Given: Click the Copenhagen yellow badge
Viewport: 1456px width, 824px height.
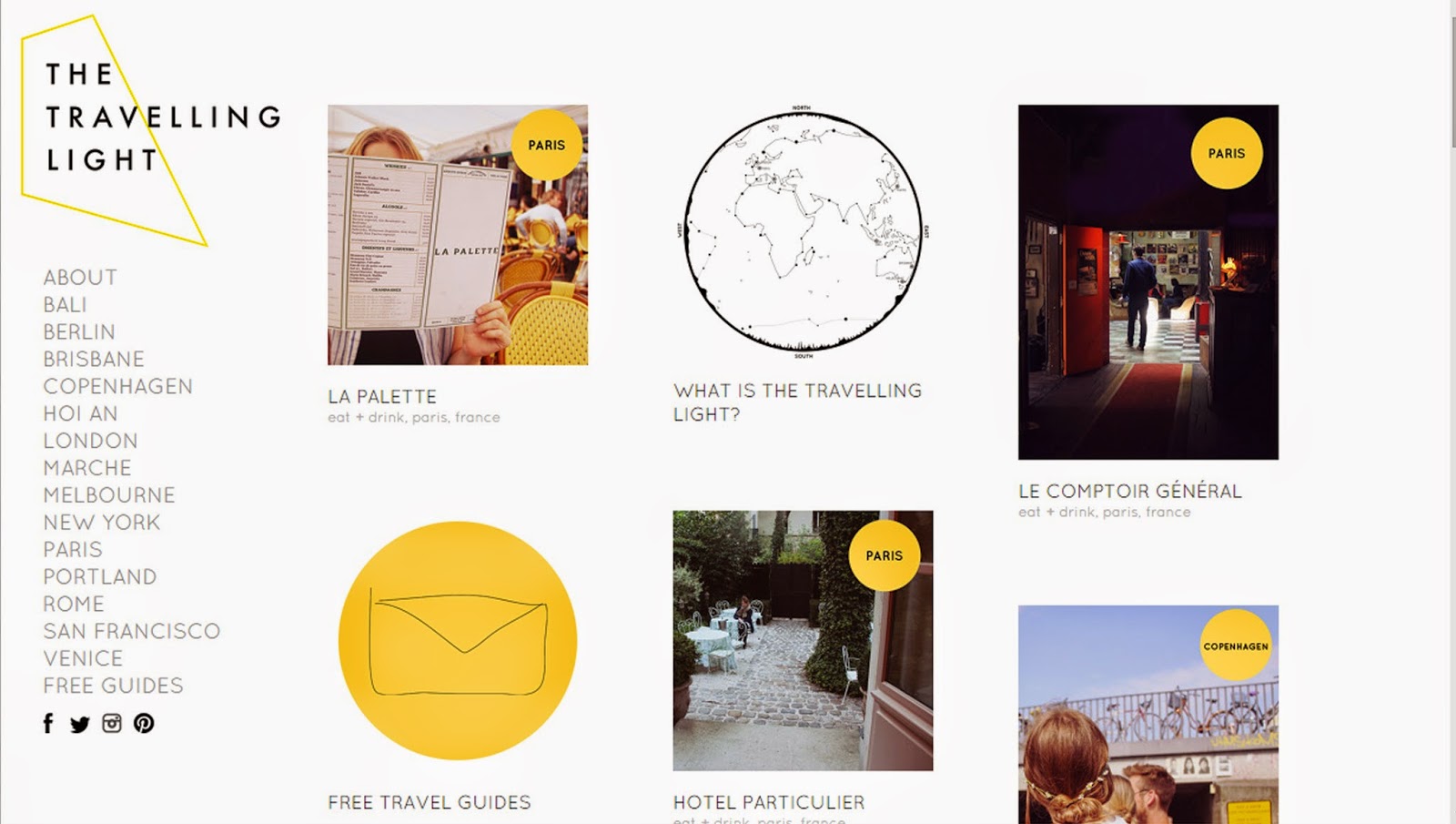Looking at the screenshot, I should coord(1236,646).
